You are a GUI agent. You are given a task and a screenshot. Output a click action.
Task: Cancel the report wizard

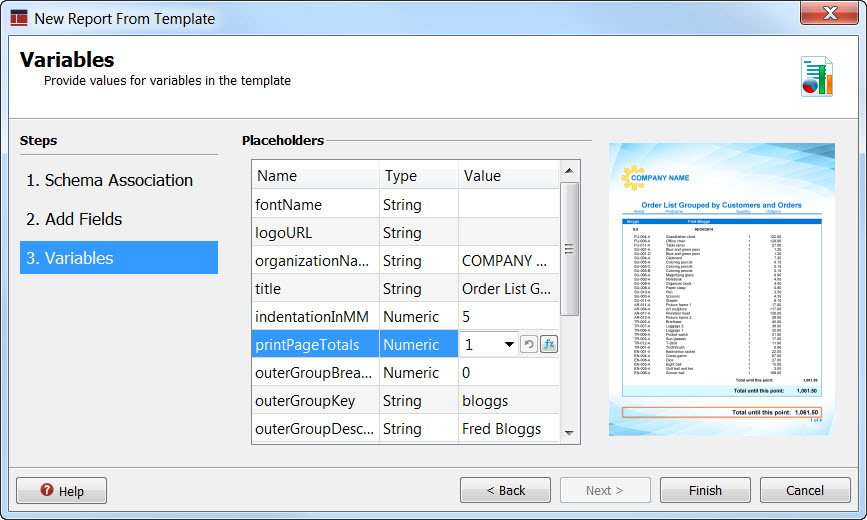click(805, 491)
